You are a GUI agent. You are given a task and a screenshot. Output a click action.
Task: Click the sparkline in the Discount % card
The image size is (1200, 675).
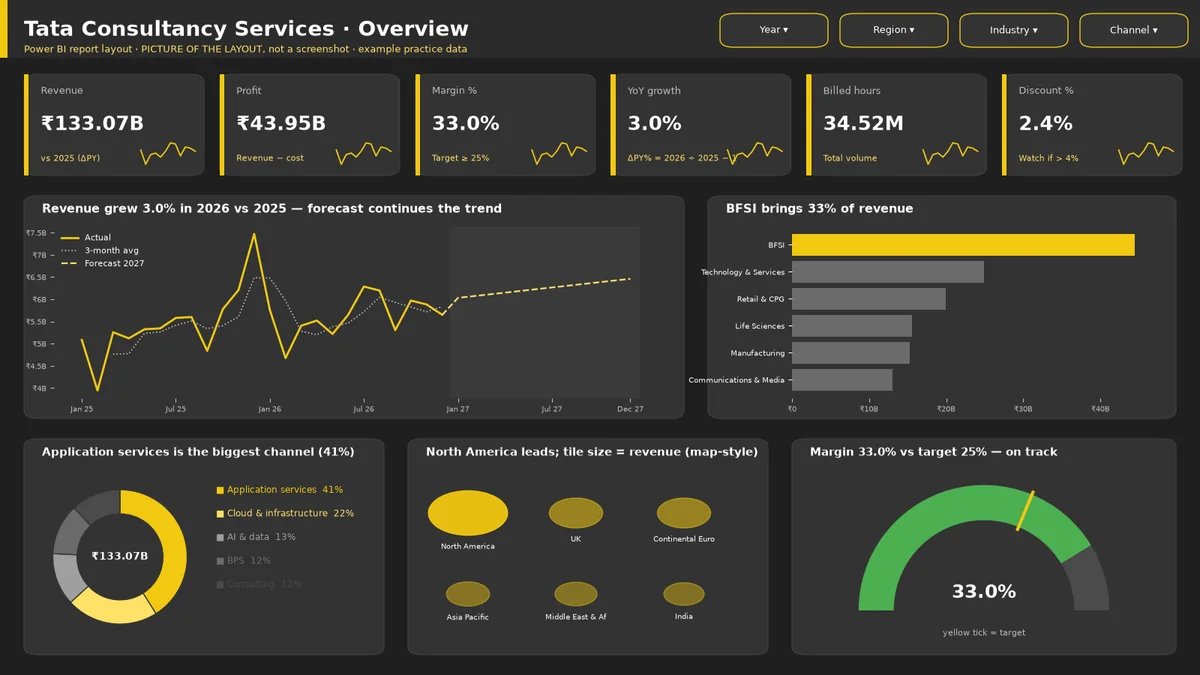(1146, 153)
